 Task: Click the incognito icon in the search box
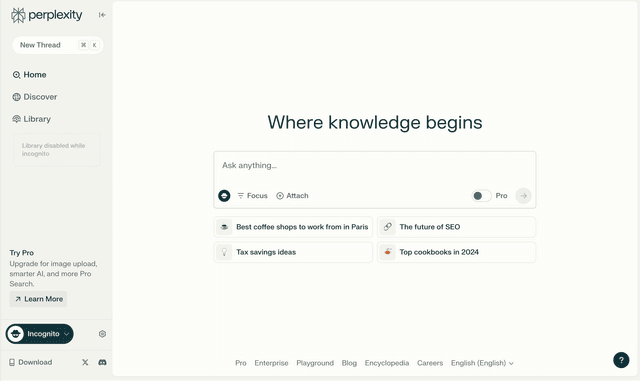(x=224, y=196)
